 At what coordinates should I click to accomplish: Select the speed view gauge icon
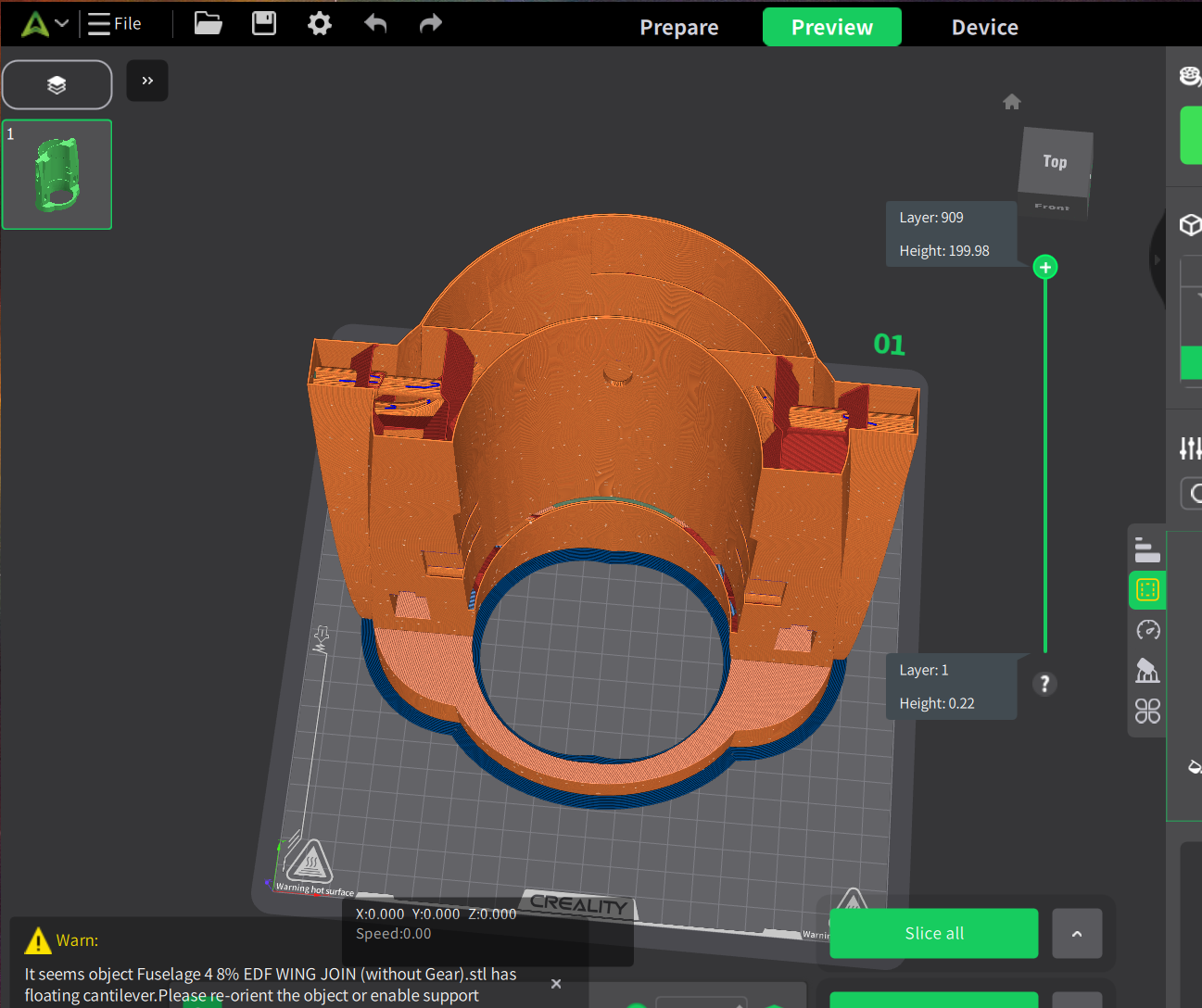click(x=1147, y=630)
